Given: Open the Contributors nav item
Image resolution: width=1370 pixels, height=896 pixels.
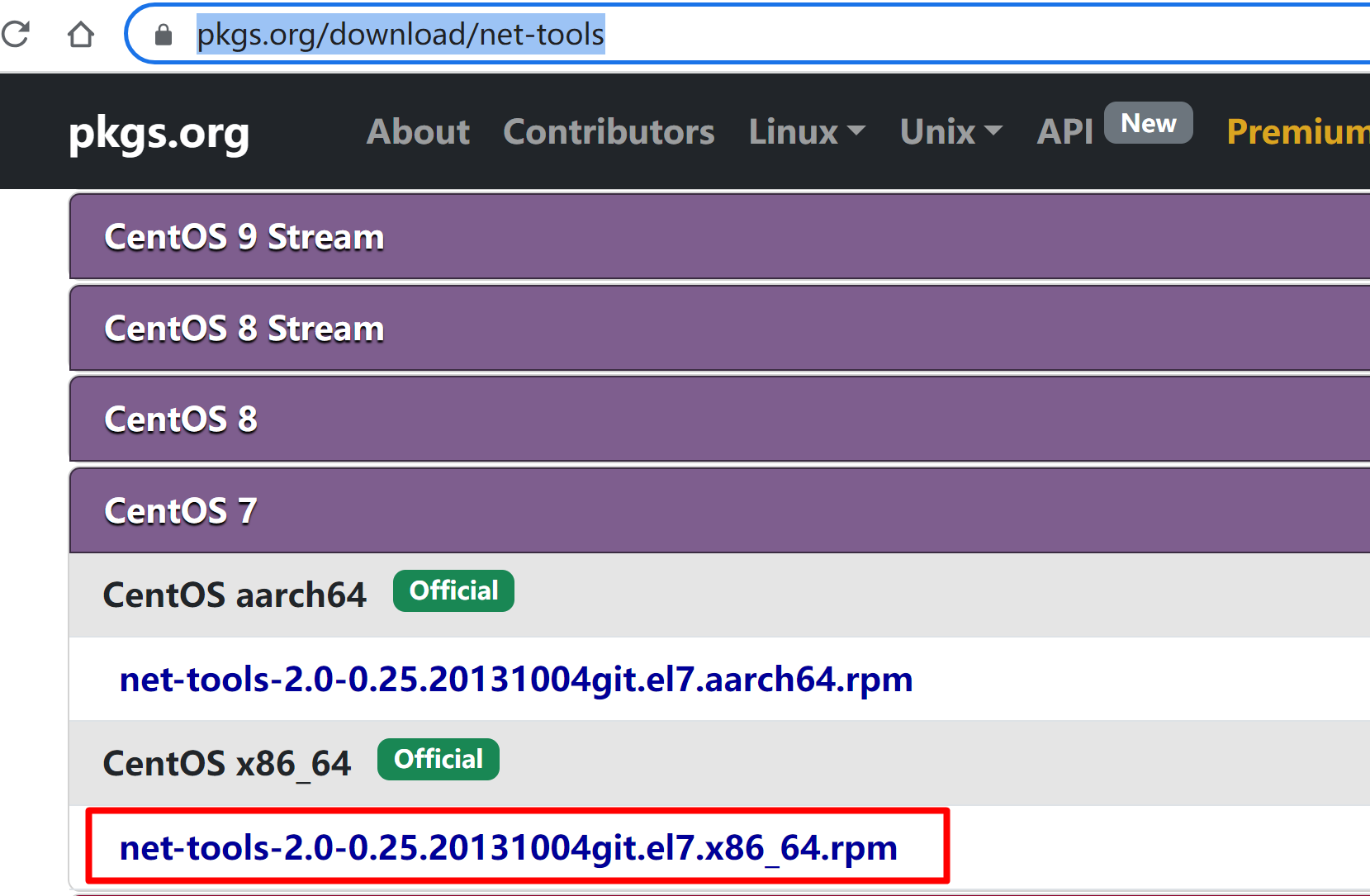Looking at the screenshot, I should (609, 131).
